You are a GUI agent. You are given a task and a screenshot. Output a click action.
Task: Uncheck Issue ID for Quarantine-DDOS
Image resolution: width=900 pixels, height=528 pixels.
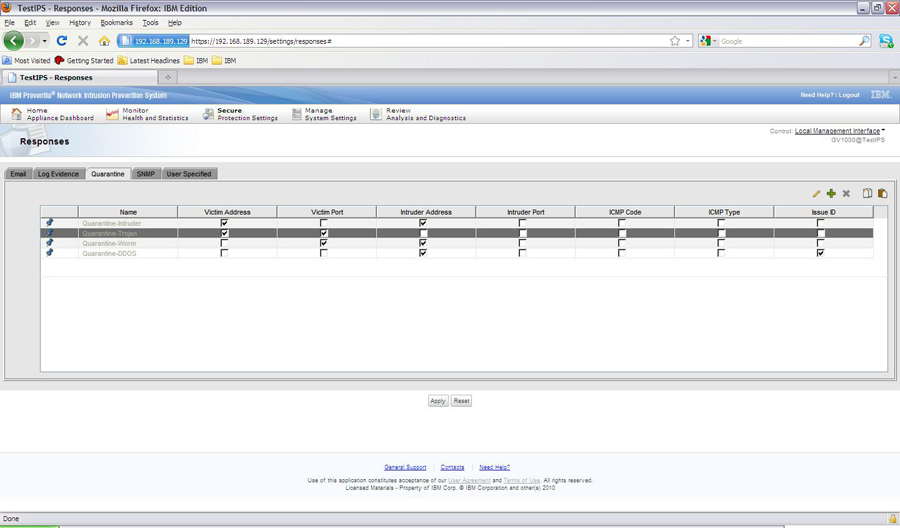(820, 253)
